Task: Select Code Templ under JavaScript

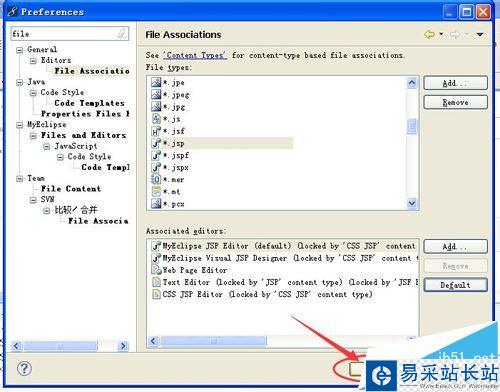Action: click(105, 167)
